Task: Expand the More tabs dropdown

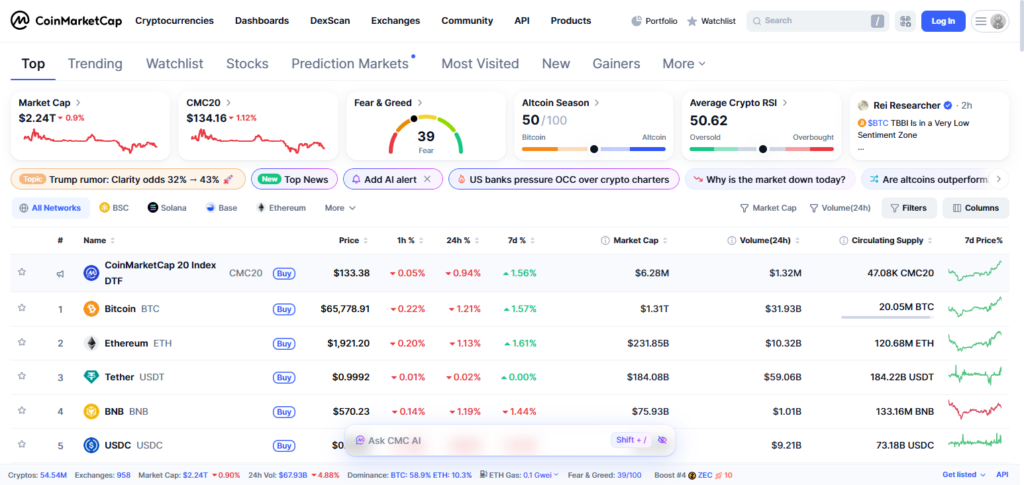Action: point(684,63)
